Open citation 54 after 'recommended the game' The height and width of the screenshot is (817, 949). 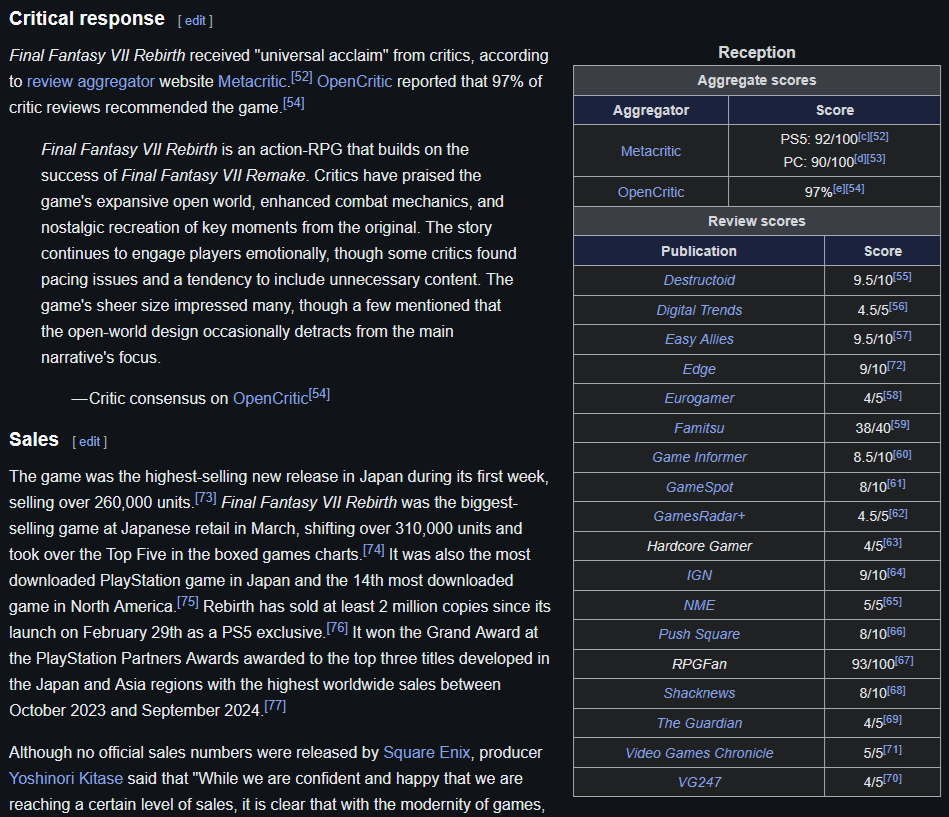(x=294, y=103)
